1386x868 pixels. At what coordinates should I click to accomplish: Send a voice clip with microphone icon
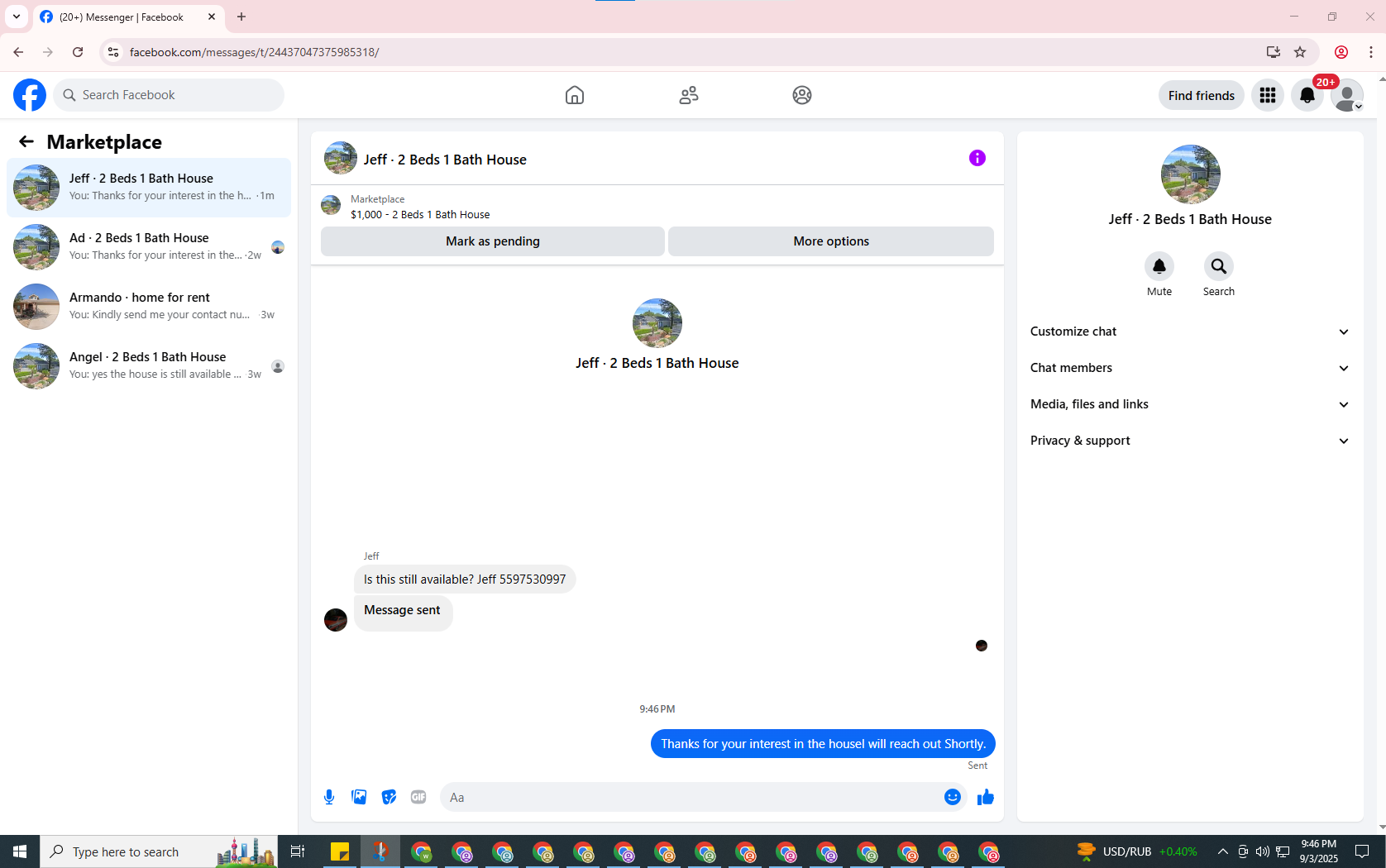pos(329,797)
